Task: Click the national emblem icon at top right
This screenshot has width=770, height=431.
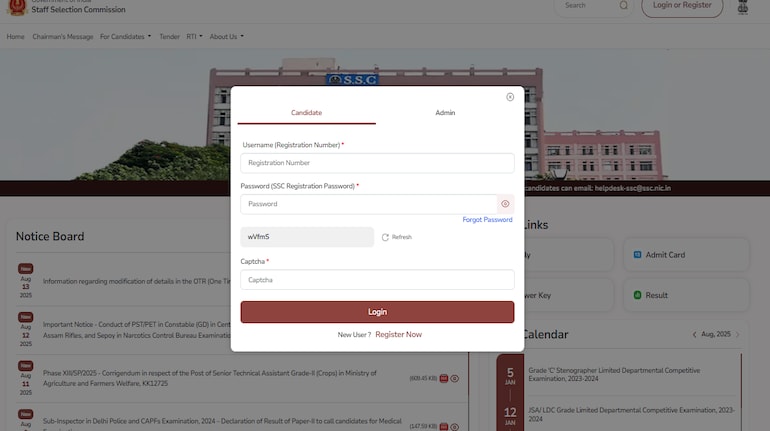Action: coord(742,7)
